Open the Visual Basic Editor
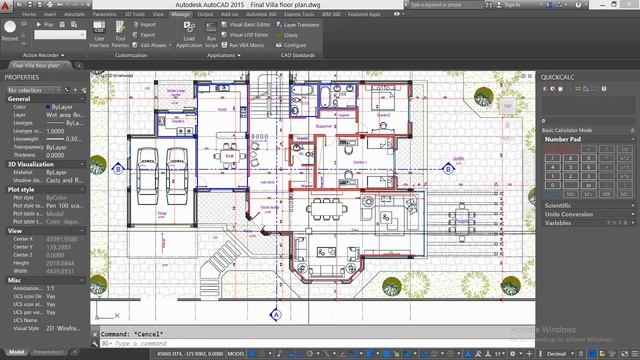640x360 pixels. coord(246,24)
